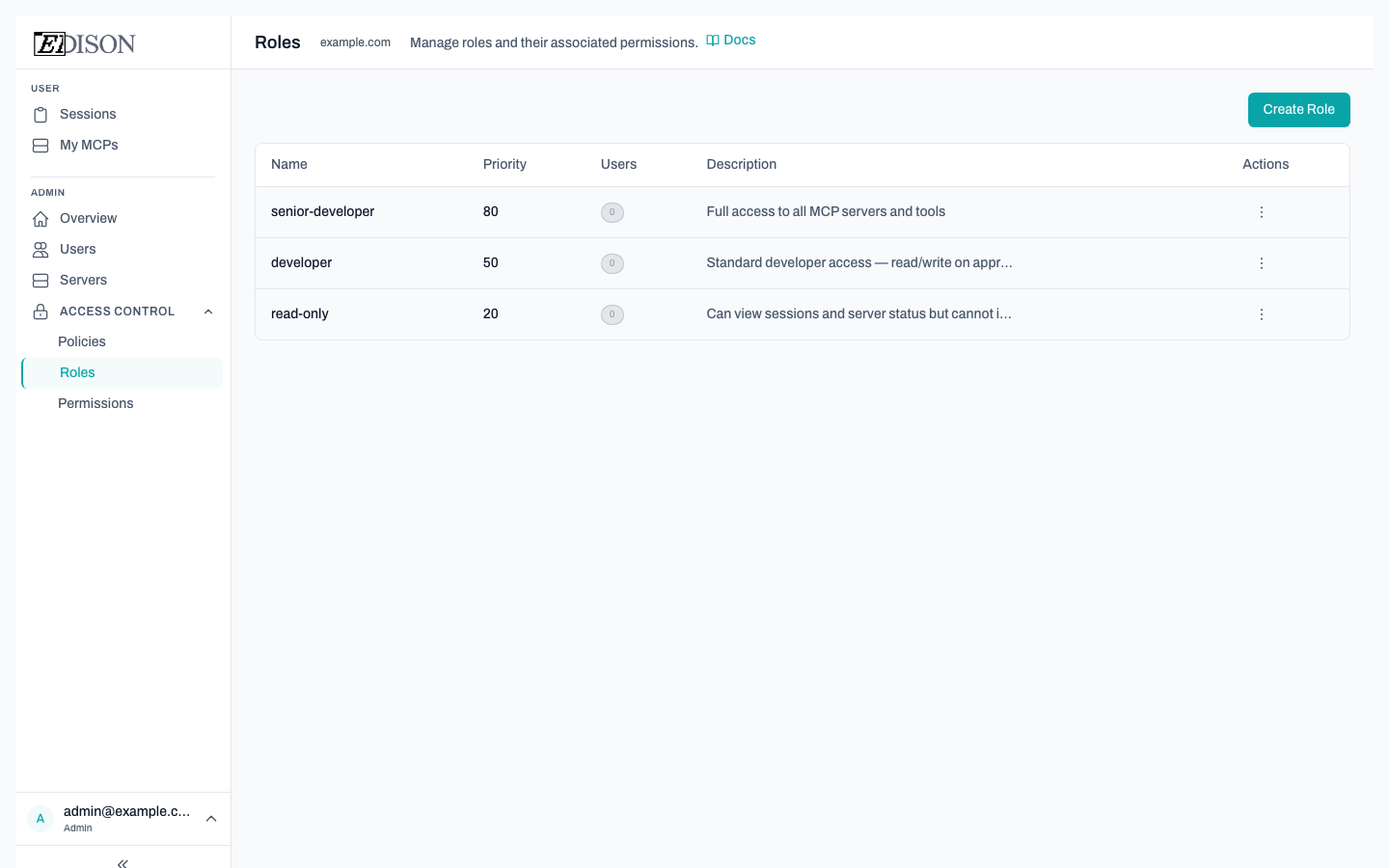Select the Servers icon in the admin section
Image resolution: width=1389 pixels, height=868 pixels.
41,280
